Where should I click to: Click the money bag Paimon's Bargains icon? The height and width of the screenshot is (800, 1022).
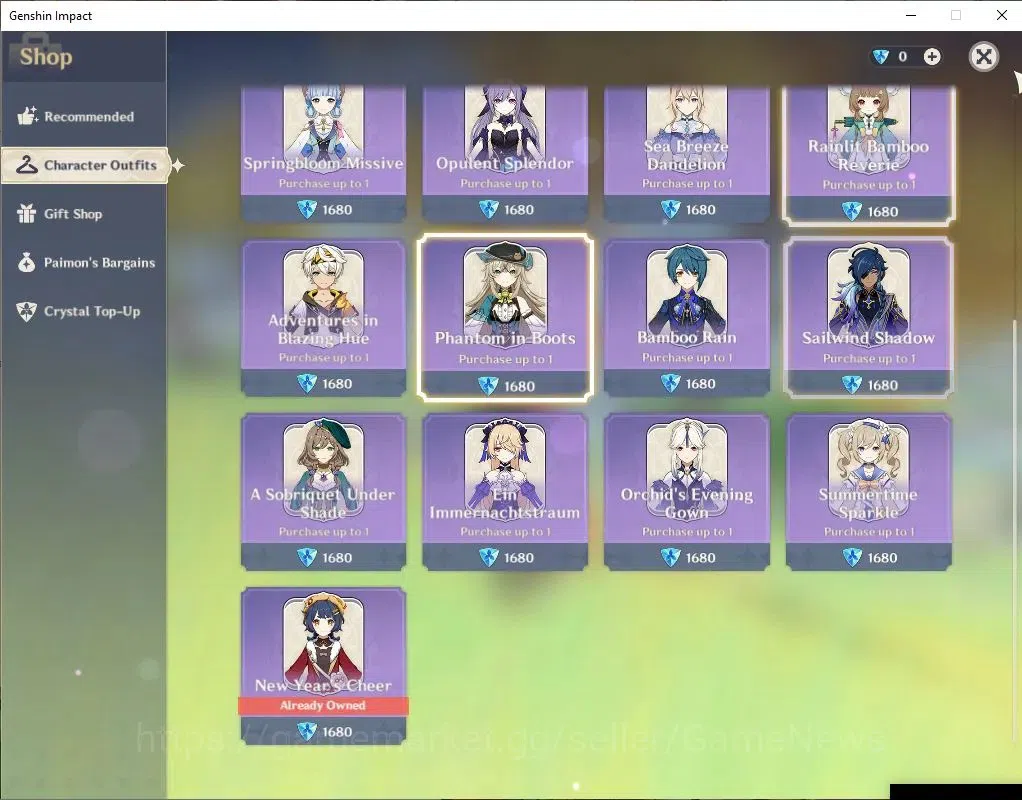click(27, 262)
